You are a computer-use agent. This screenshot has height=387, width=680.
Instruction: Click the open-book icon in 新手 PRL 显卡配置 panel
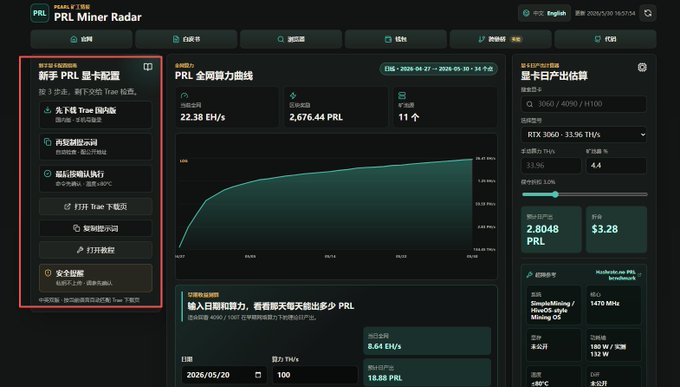click(148, 67)
